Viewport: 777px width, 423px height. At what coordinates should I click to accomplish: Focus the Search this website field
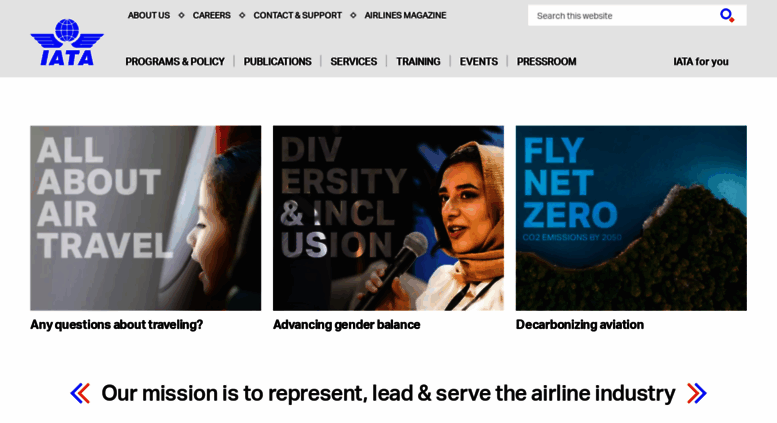point(622,16)
